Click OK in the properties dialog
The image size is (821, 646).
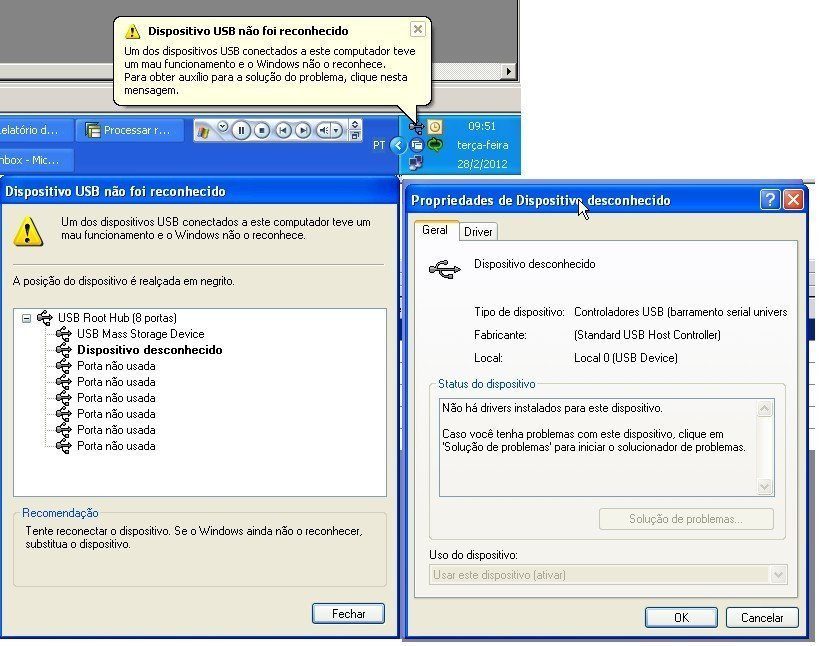681,618
